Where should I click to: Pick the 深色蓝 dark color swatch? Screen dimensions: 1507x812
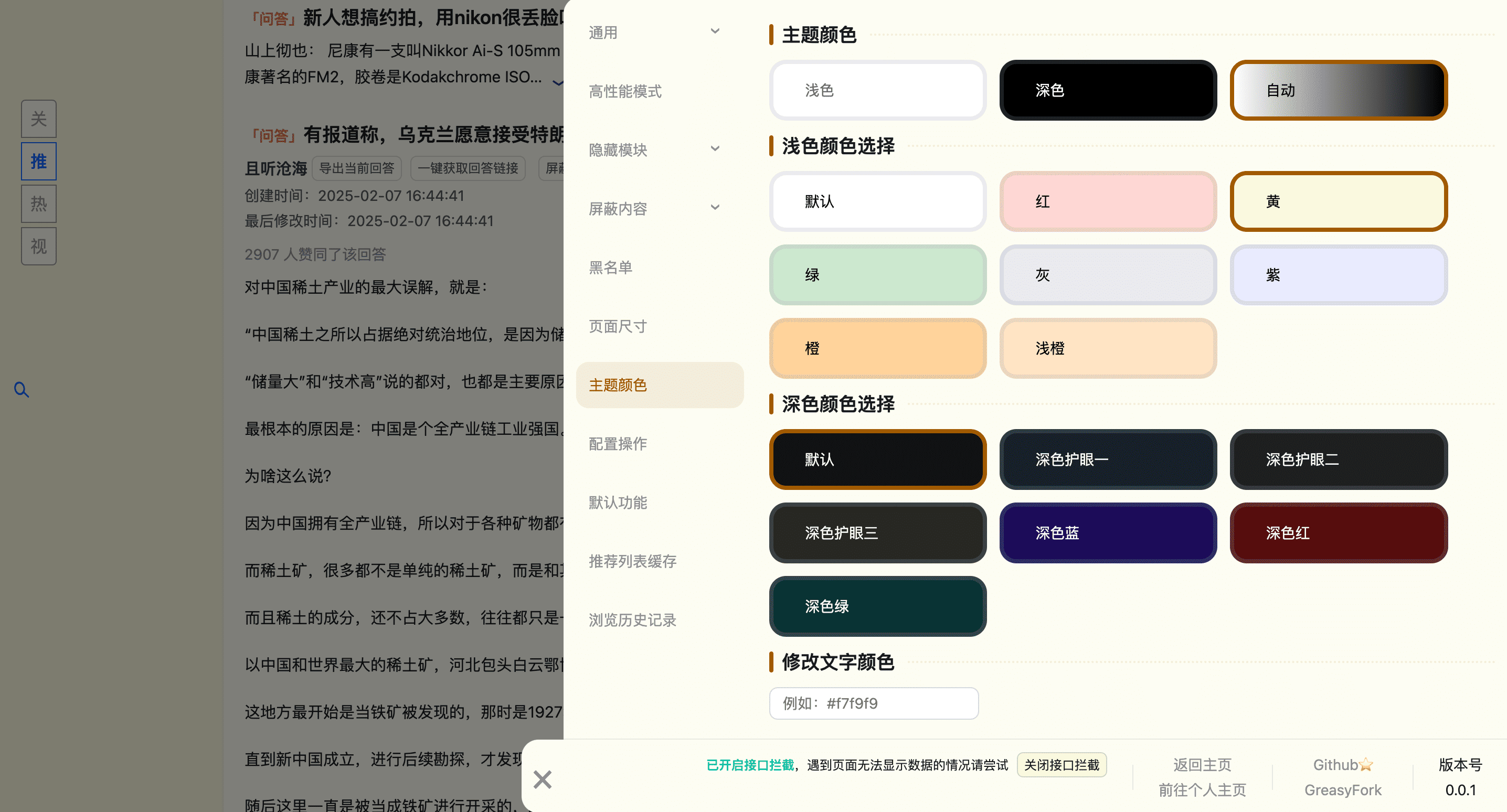[1108, 532]
